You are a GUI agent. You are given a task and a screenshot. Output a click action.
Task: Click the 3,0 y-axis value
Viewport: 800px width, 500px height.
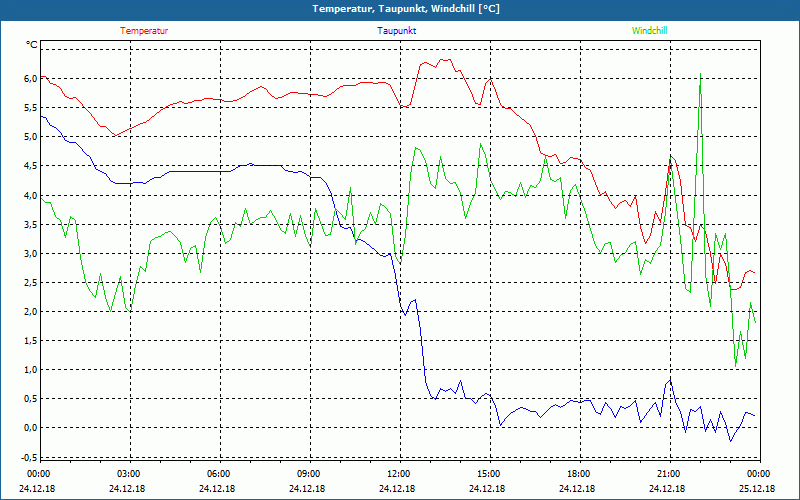click(x=31, y=254)
